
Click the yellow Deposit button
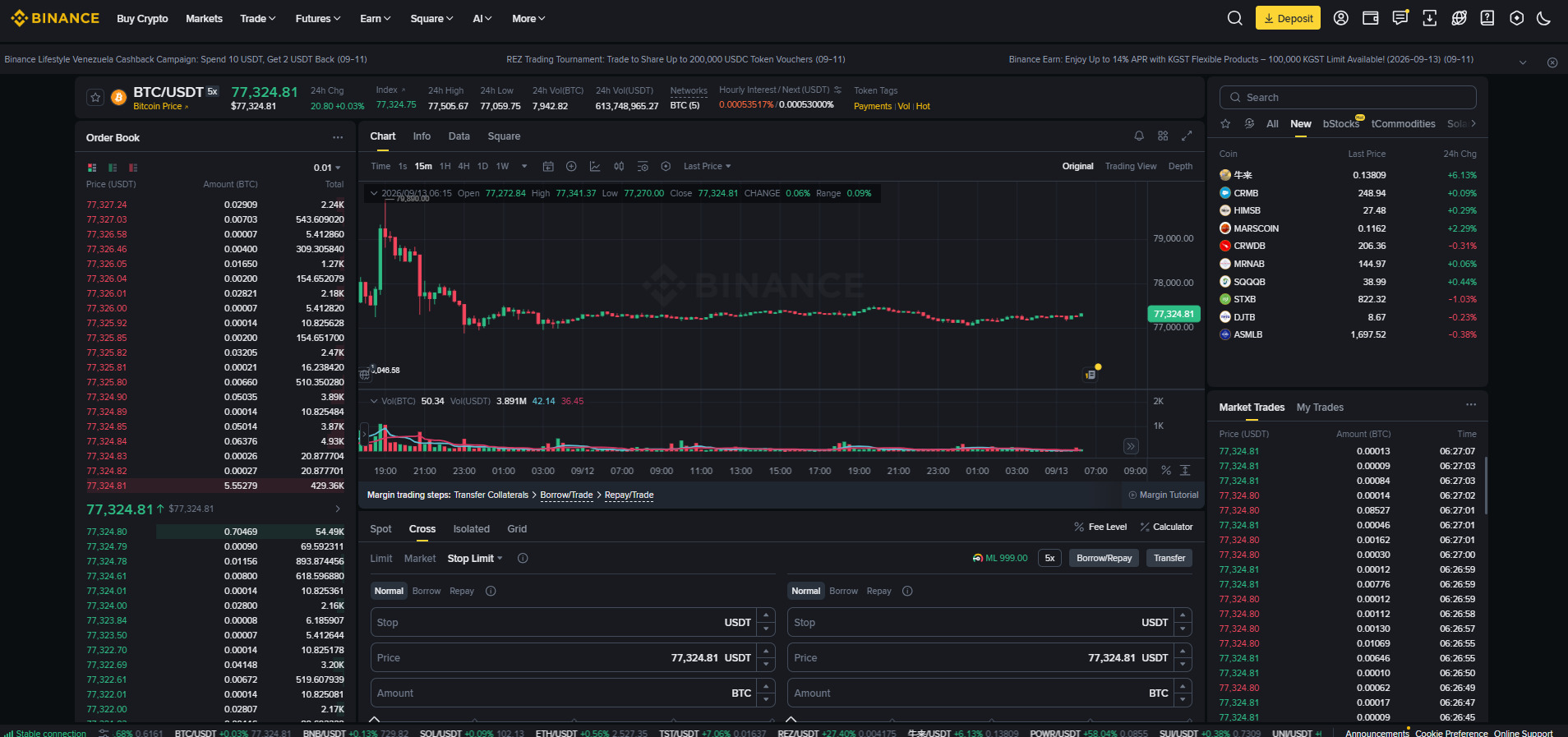(1288, 18)
